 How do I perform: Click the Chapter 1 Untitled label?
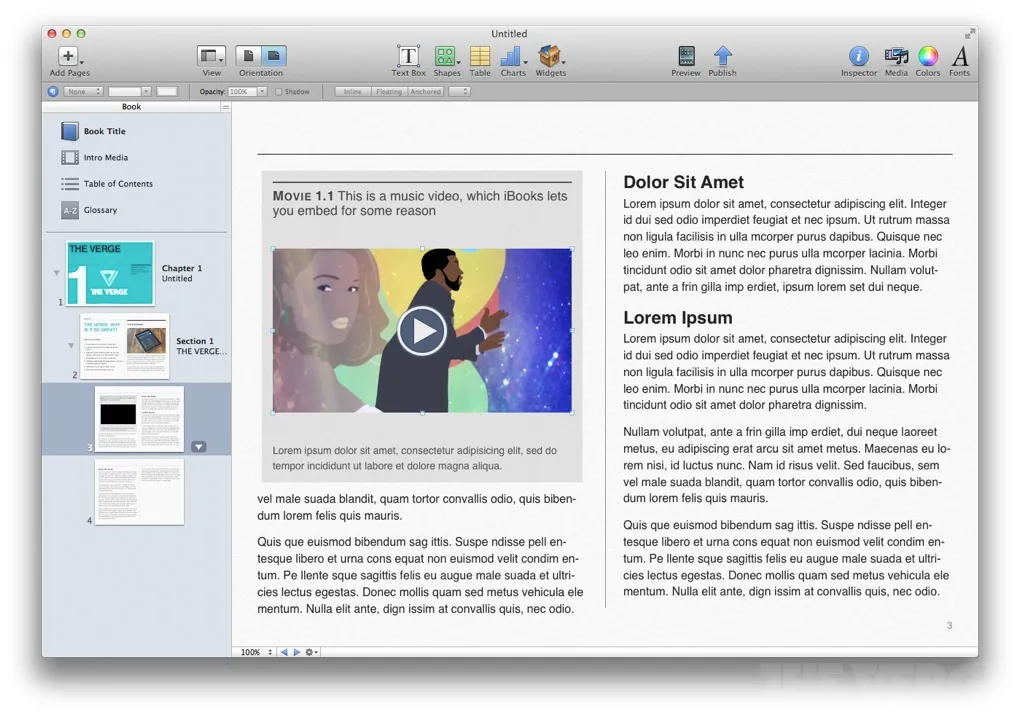pyautogui.click(x=181, y=273)
